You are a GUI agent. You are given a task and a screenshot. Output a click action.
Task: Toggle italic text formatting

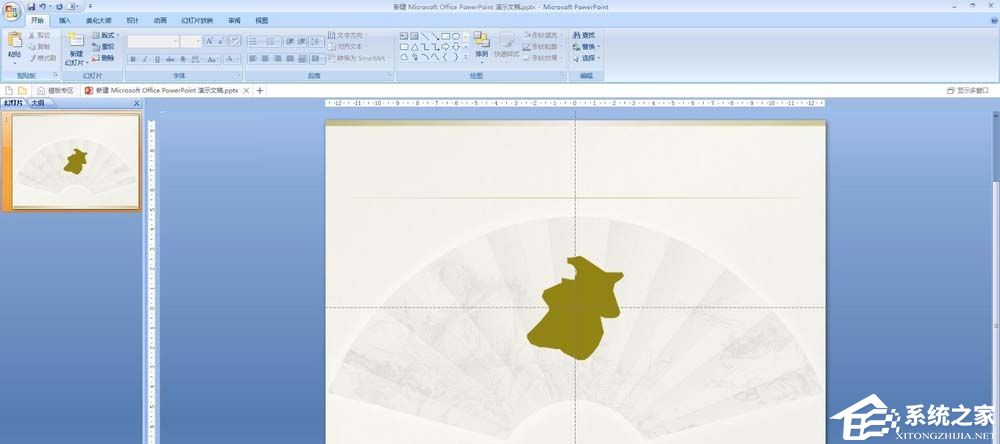click(x=145, y=59)
